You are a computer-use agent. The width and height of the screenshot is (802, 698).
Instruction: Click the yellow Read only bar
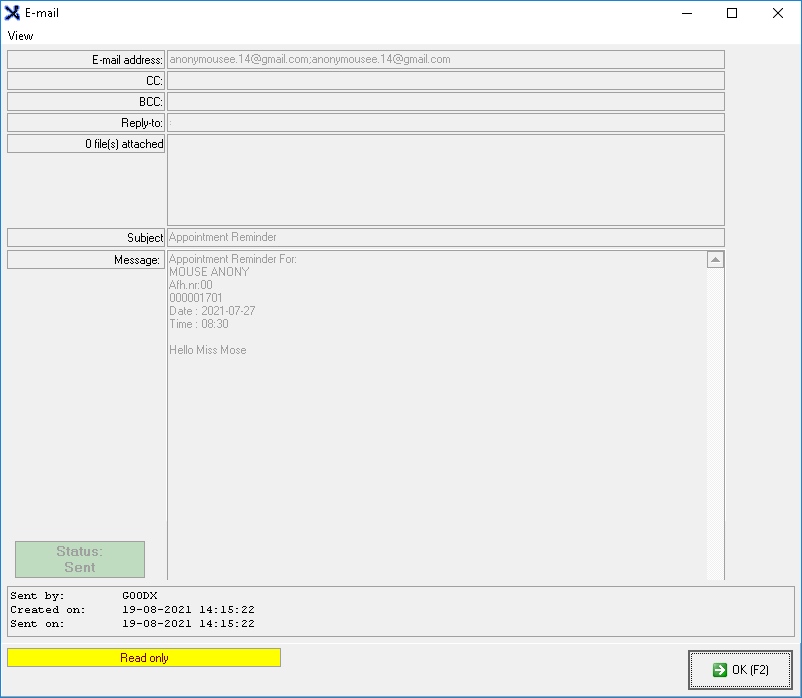coord(144,658)
